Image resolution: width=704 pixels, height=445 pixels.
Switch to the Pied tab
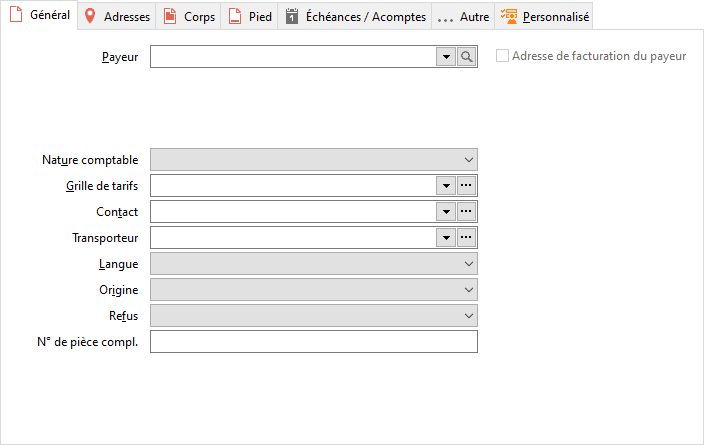coord(249,17)
